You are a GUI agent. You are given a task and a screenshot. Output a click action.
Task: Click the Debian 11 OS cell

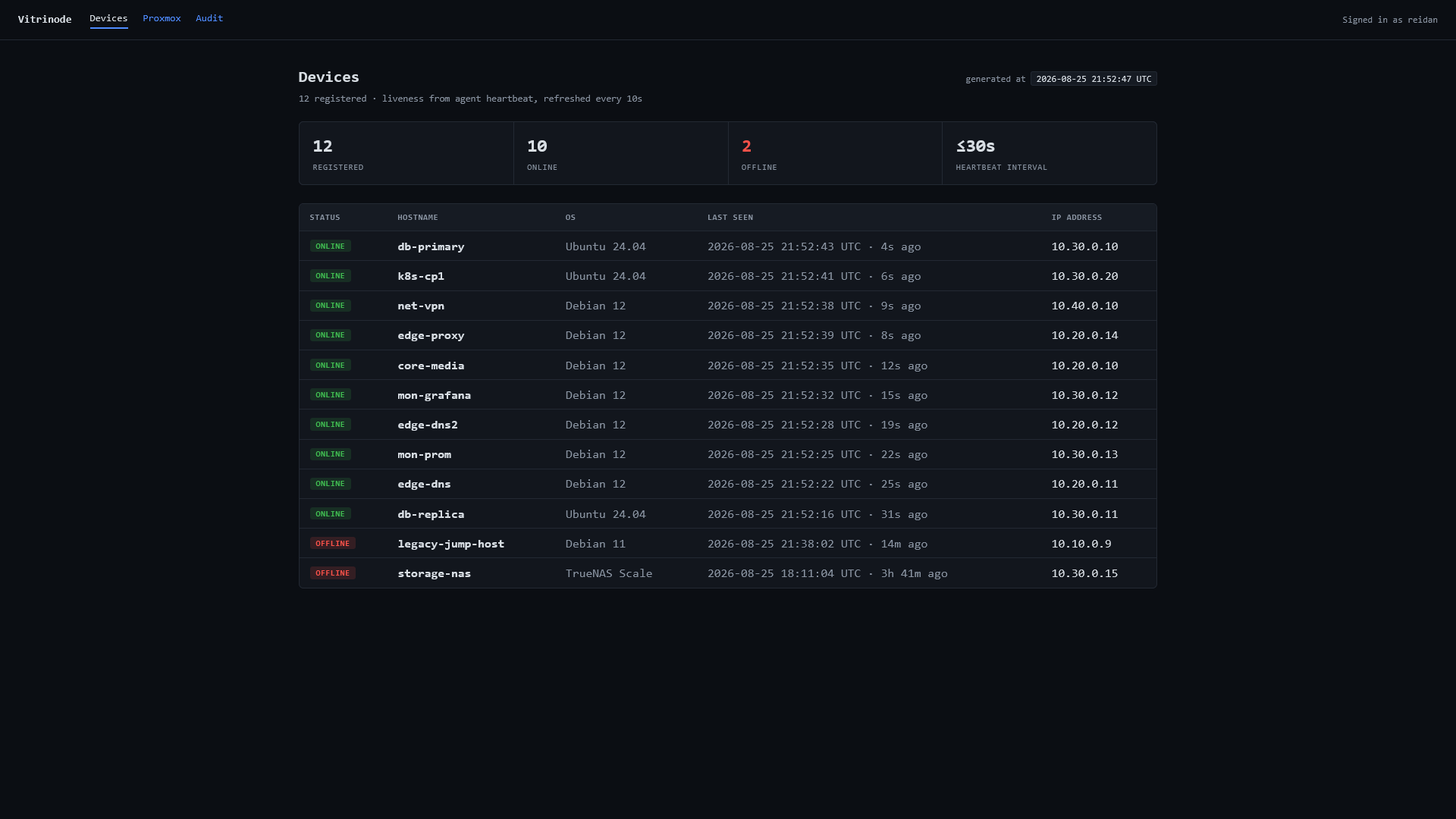pyautogui.click(x=595, y=544)
